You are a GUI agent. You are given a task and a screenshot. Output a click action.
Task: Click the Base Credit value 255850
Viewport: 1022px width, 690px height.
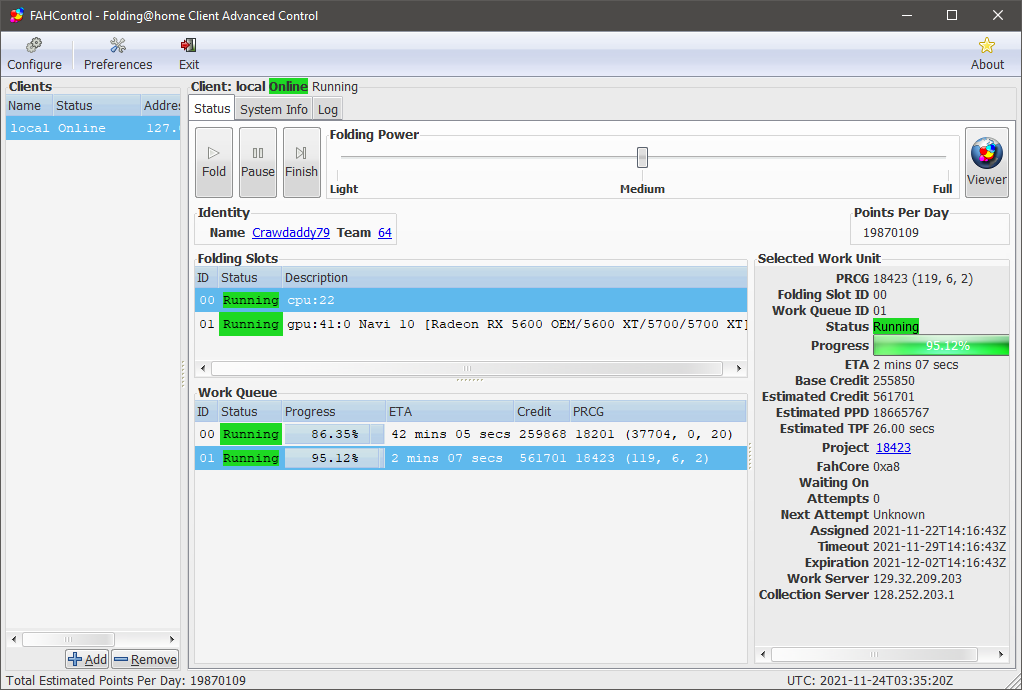(x=894, y=381)
